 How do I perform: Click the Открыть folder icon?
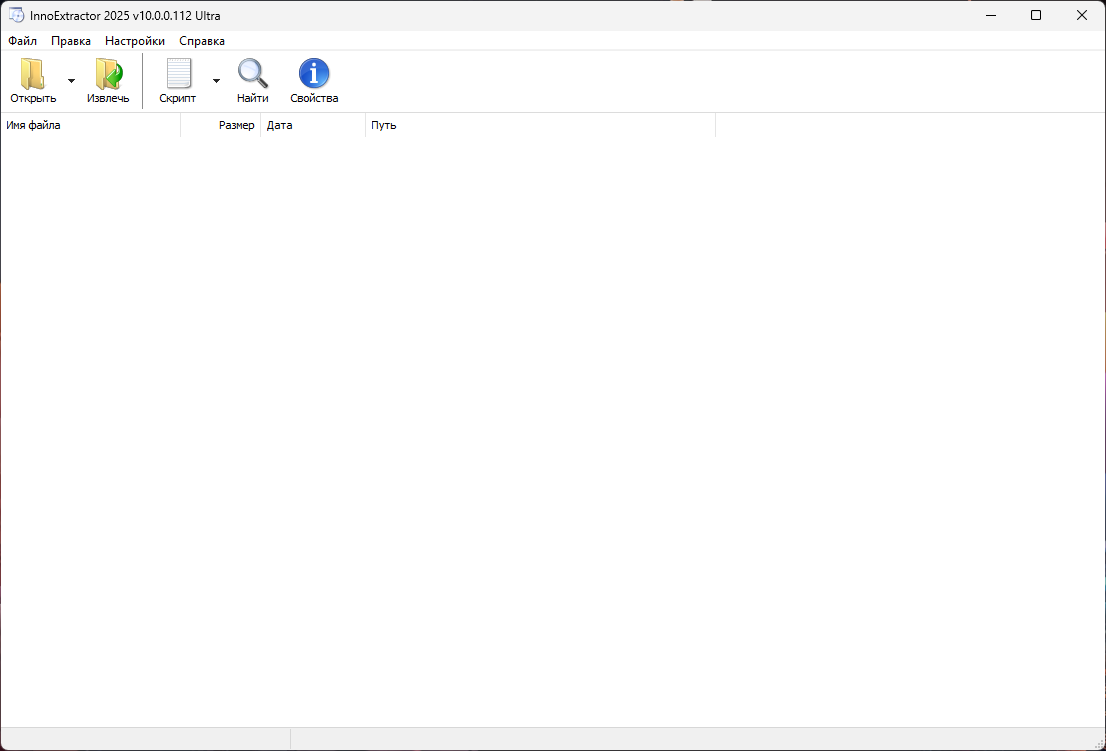(32, 73)
